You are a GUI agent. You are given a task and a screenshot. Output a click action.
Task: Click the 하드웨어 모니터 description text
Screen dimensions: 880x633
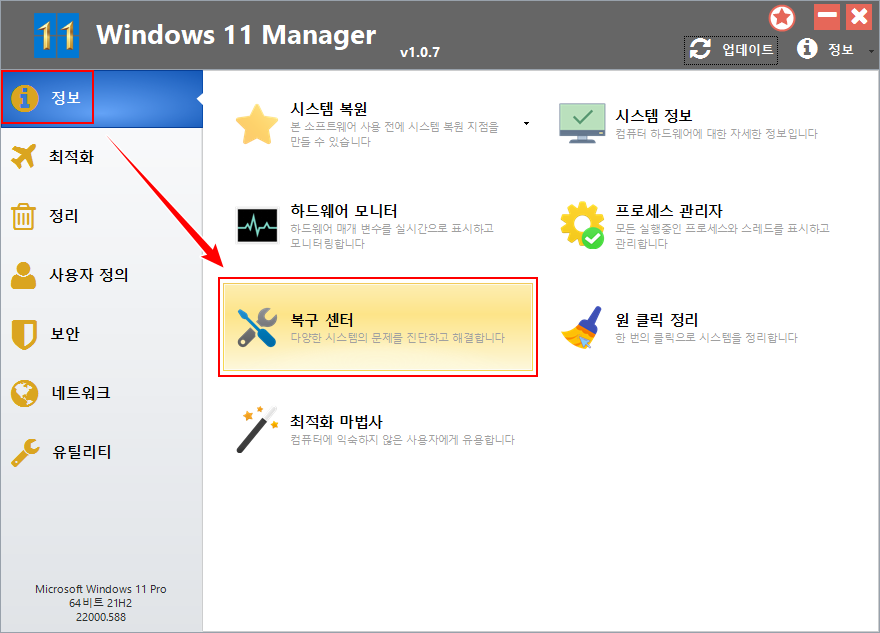tap(392, 236)
